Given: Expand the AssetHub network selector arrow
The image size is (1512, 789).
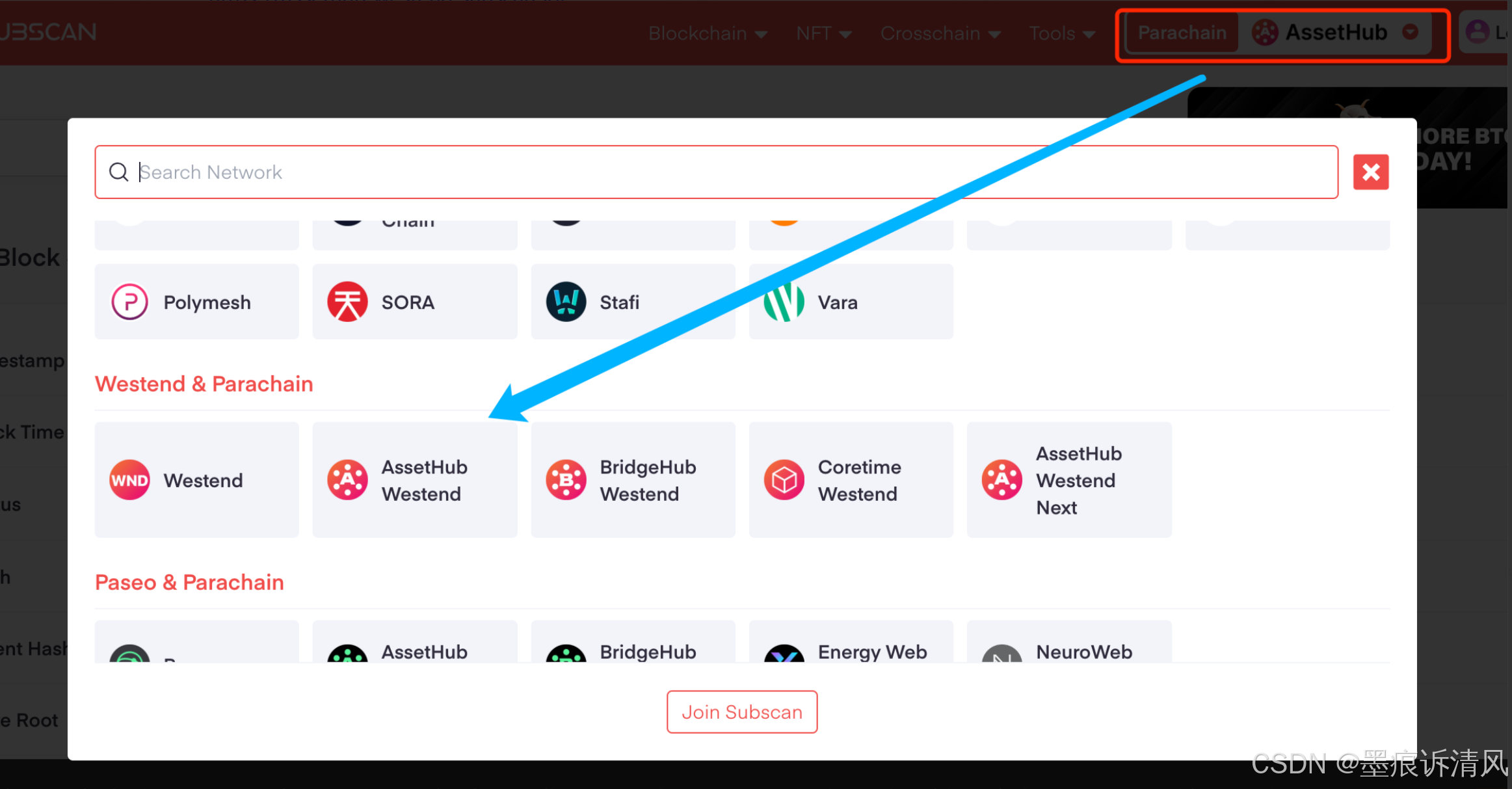Looking at the screenshot, I should (1410, 32).
